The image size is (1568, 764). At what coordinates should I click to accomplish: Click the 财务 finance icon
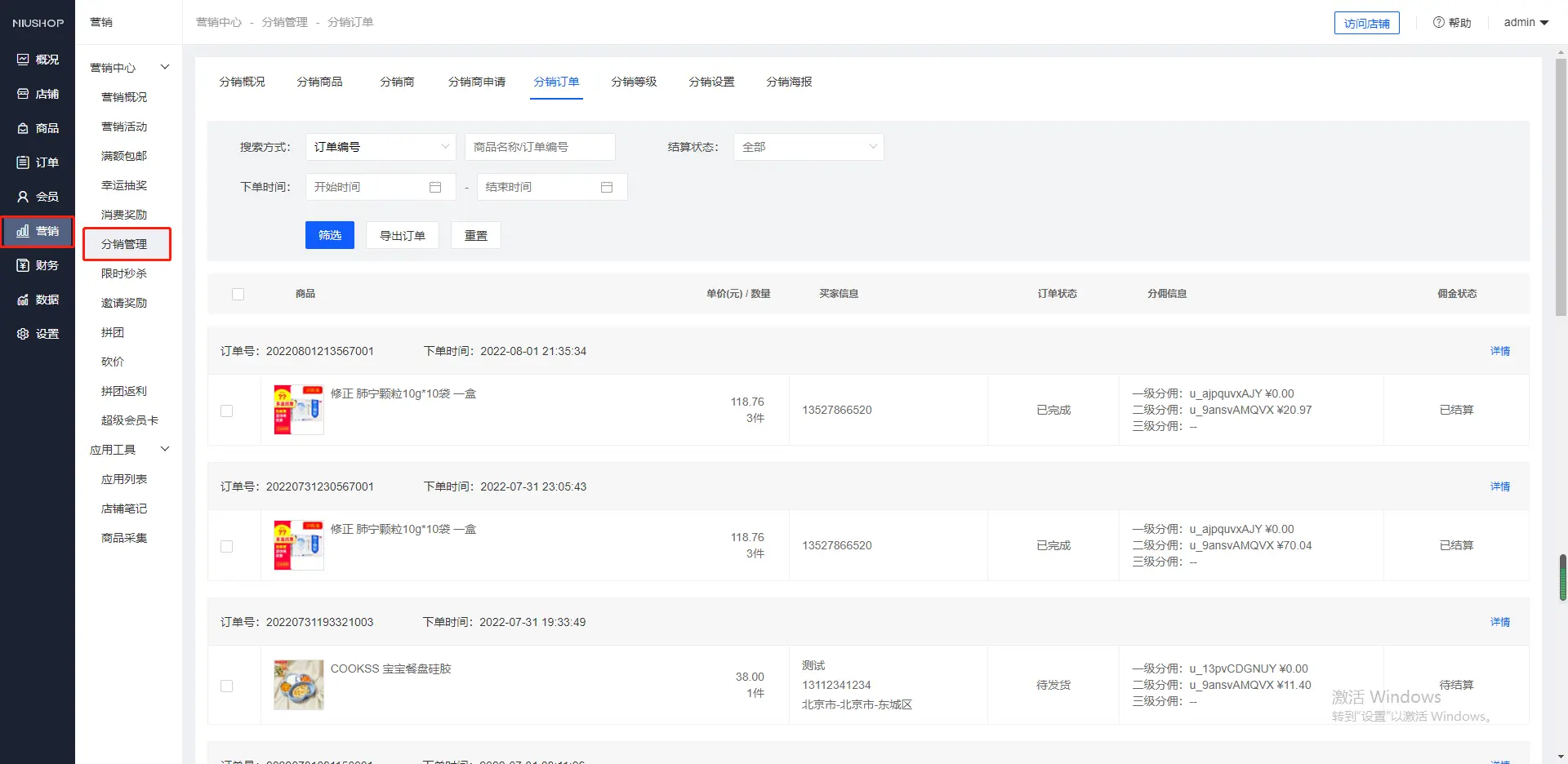[23, 265]
